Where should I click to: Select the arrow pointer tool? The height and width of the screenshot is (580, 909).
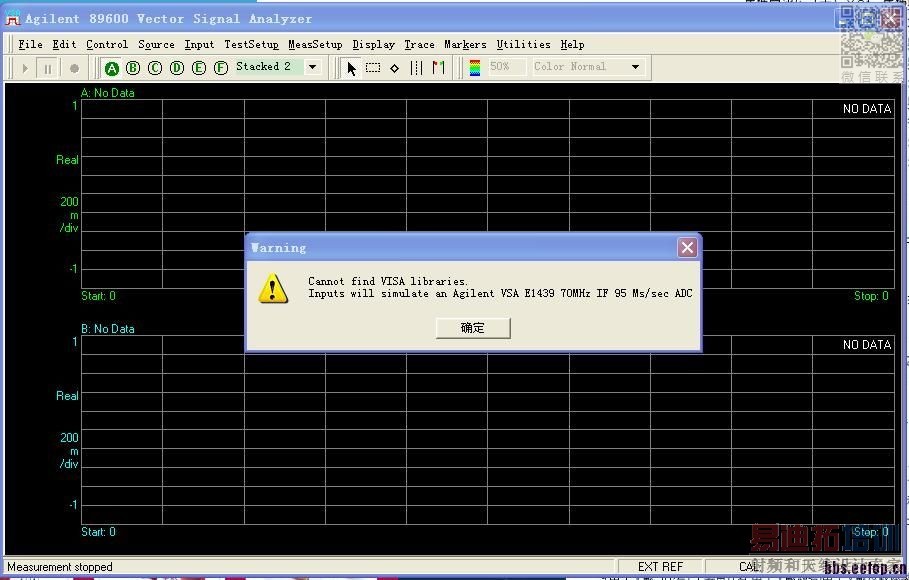(351, 68)
